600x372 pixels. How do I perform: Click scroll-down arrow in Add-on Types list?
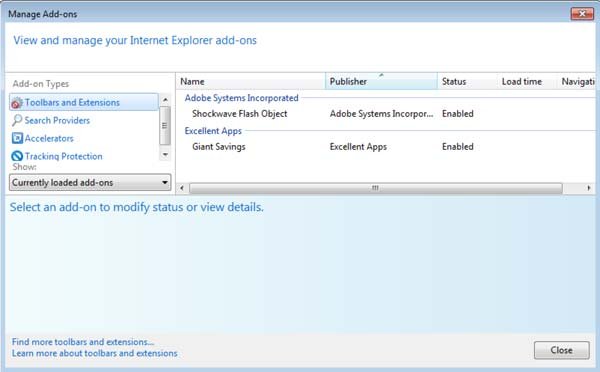165,155
